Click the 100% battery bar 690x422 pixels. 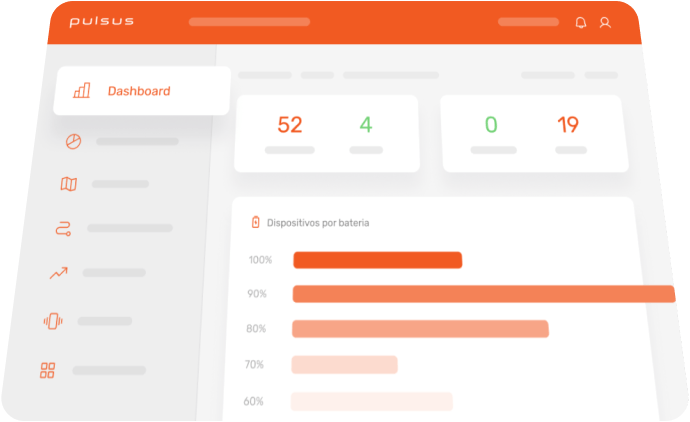(x=378, y=260)
